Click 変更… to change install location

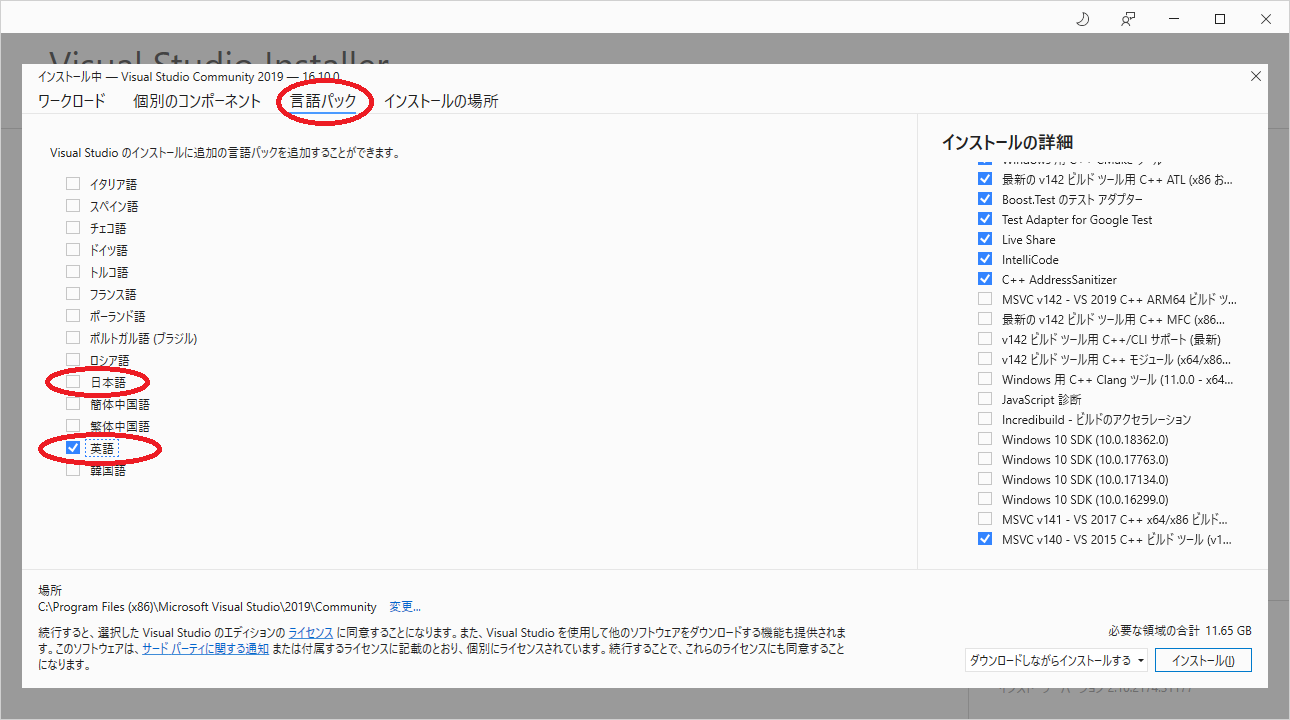pos(404,605)
